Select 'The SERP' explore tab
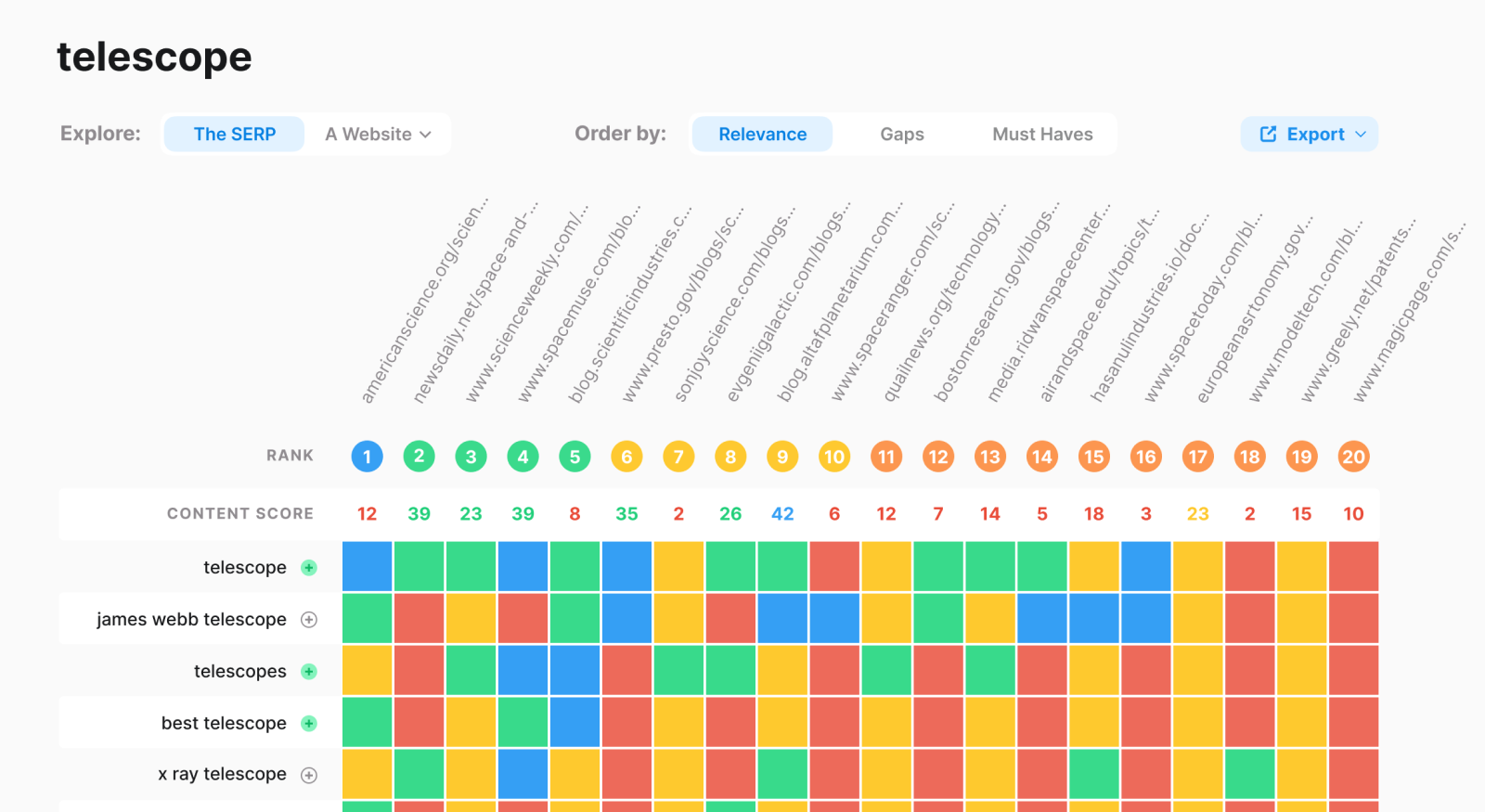Screen dimensions: 1485x812 [235, 135]
